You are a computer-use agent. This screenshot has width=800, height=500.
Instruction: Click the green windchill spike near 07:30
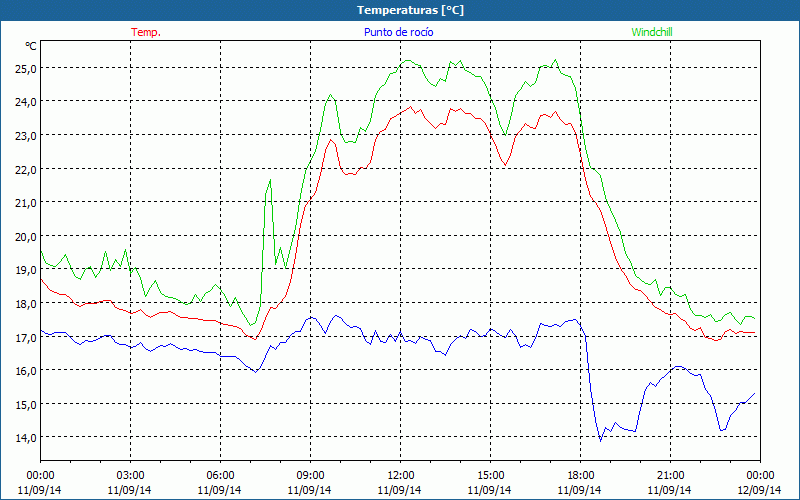(x=270, y=180)
